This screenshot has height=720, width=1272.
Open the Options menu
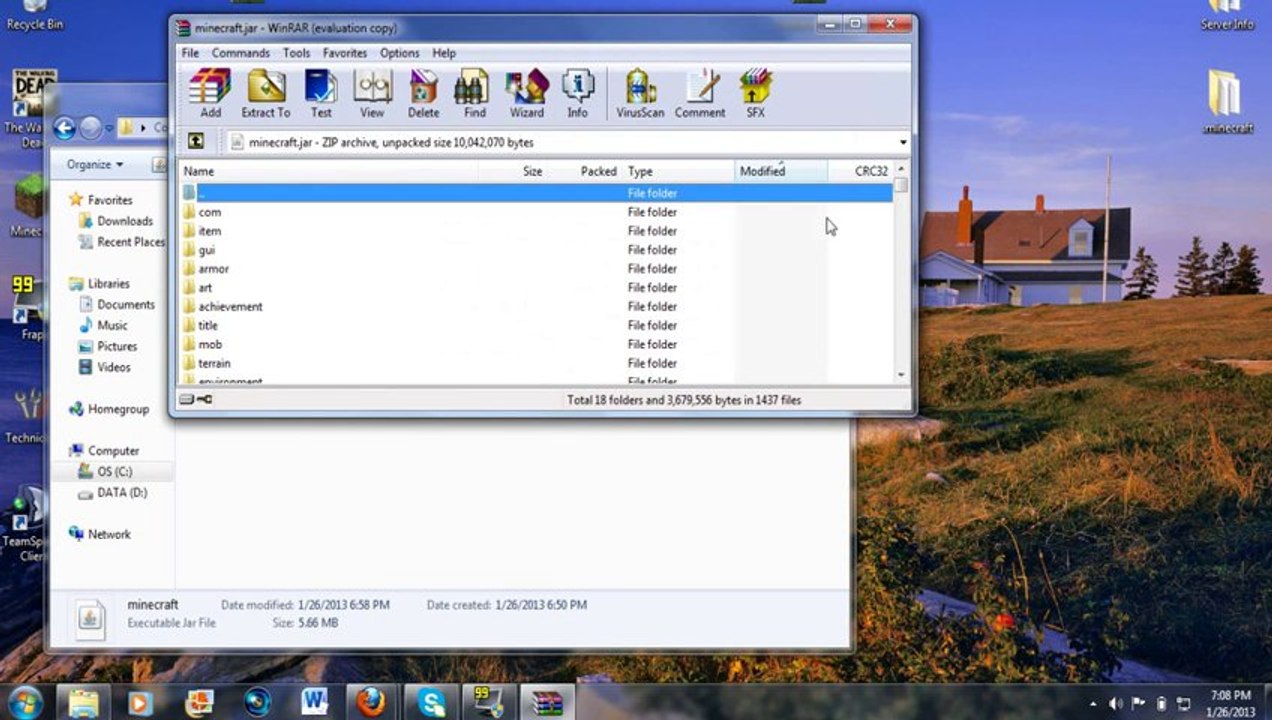point(399,53)
